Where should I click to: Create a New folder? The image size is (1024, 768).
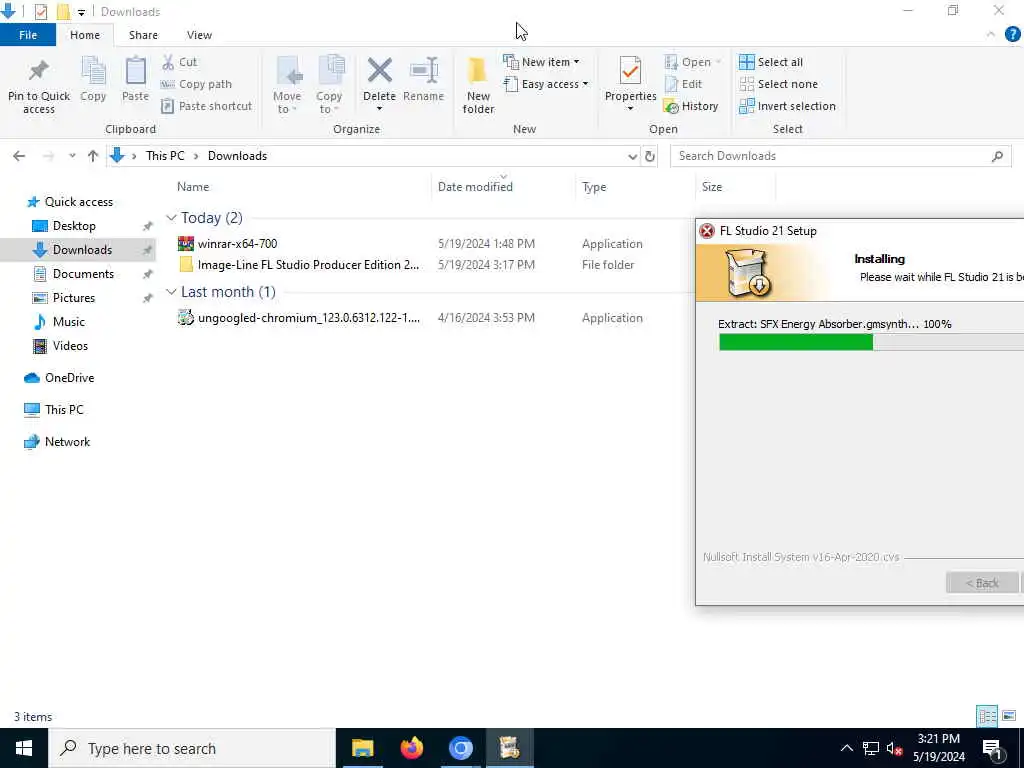(478, 86)
